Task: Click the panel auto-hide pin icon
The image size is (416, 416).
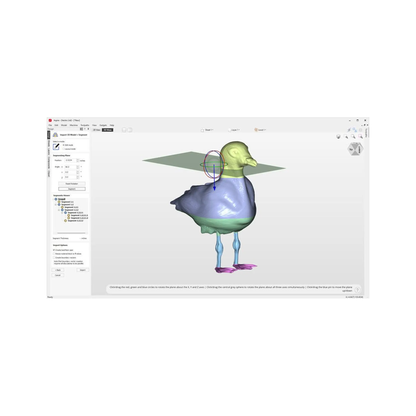Action: pos(85,129)
